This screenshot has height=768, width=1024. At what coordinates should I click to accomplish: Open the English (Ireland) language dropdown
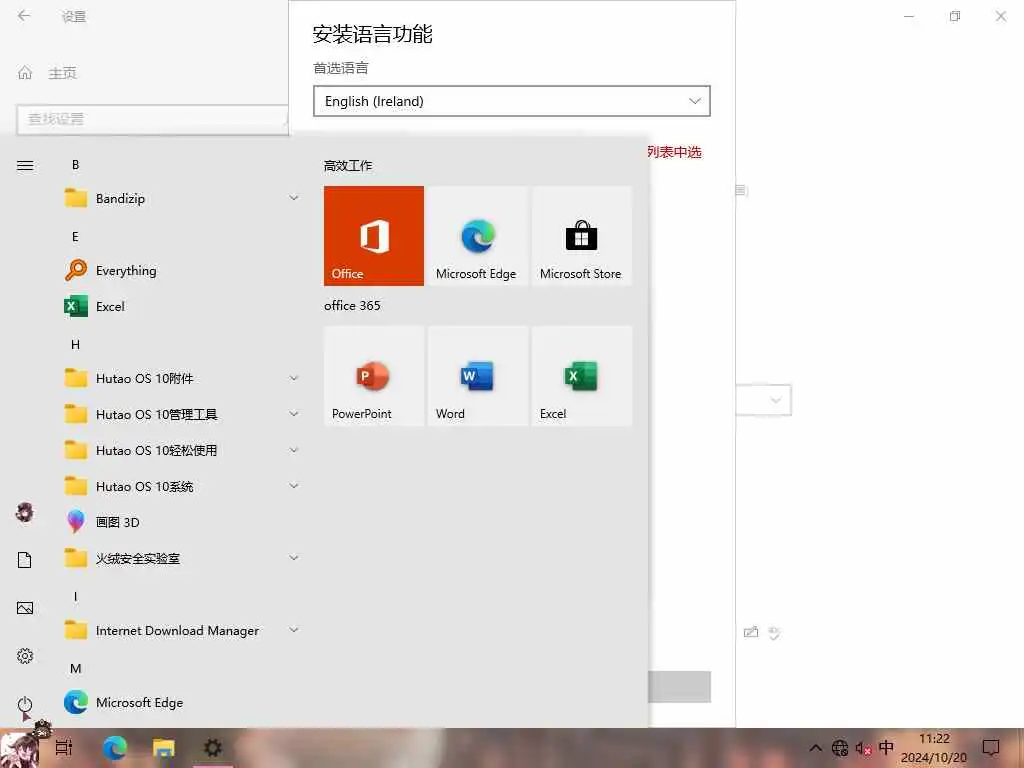point(511,101)
